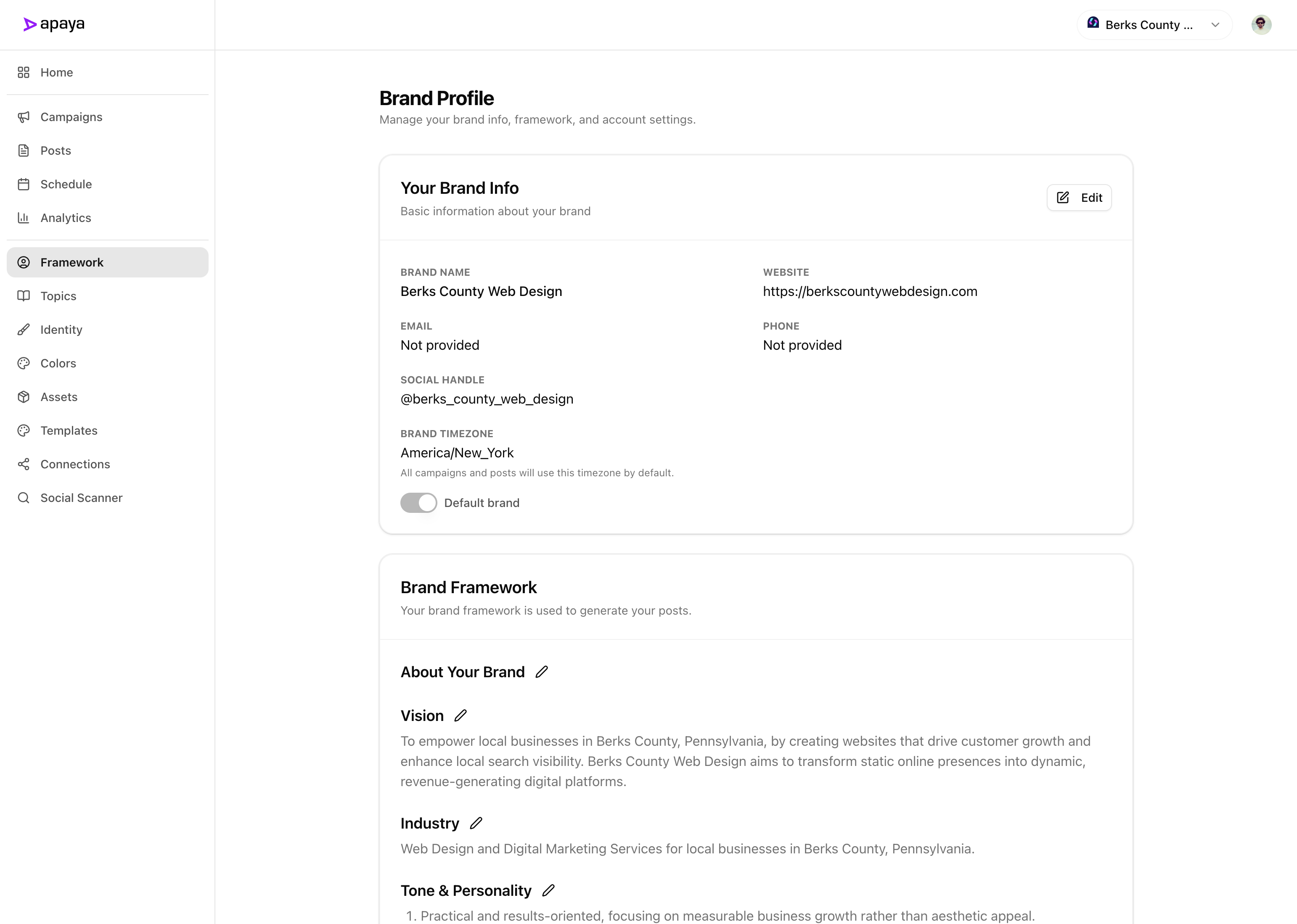Click the Connections share icon
1297x924 pixels.
23,464
